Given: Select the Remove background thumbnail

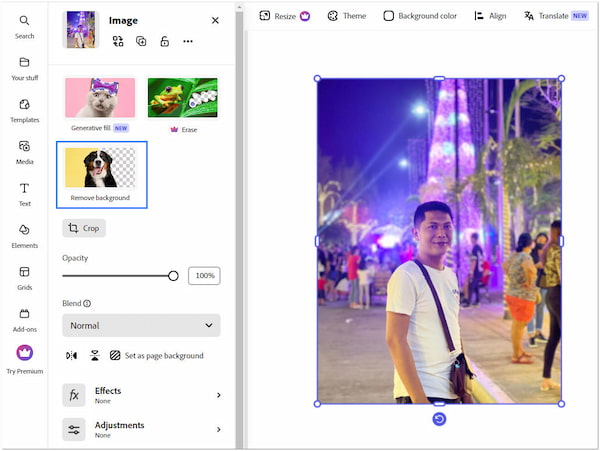Looking at the screenshot, I should [102, 175].
